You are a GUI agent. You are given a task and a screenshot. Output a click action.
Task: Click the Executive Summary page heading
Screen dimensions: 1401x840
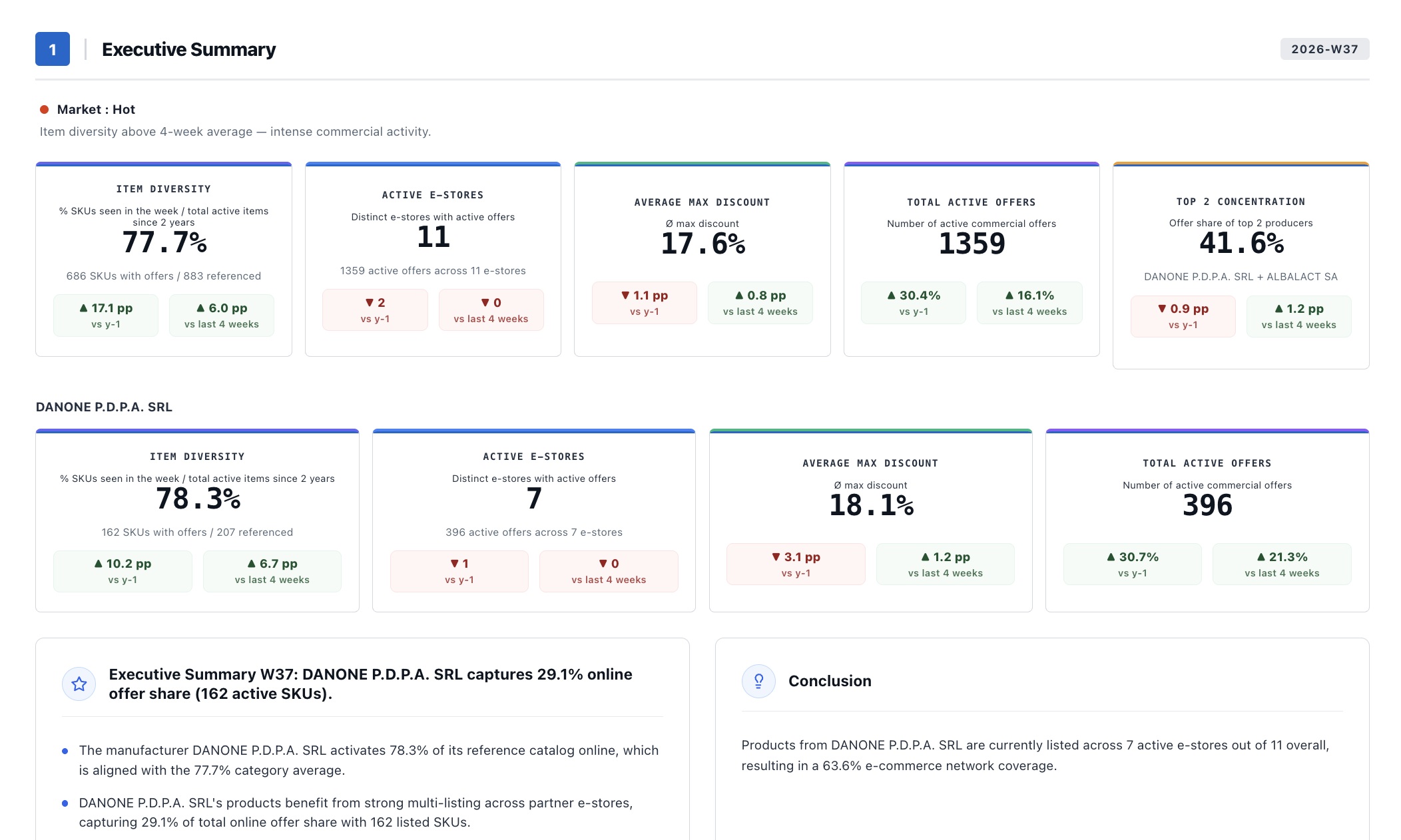click(188, 49)
